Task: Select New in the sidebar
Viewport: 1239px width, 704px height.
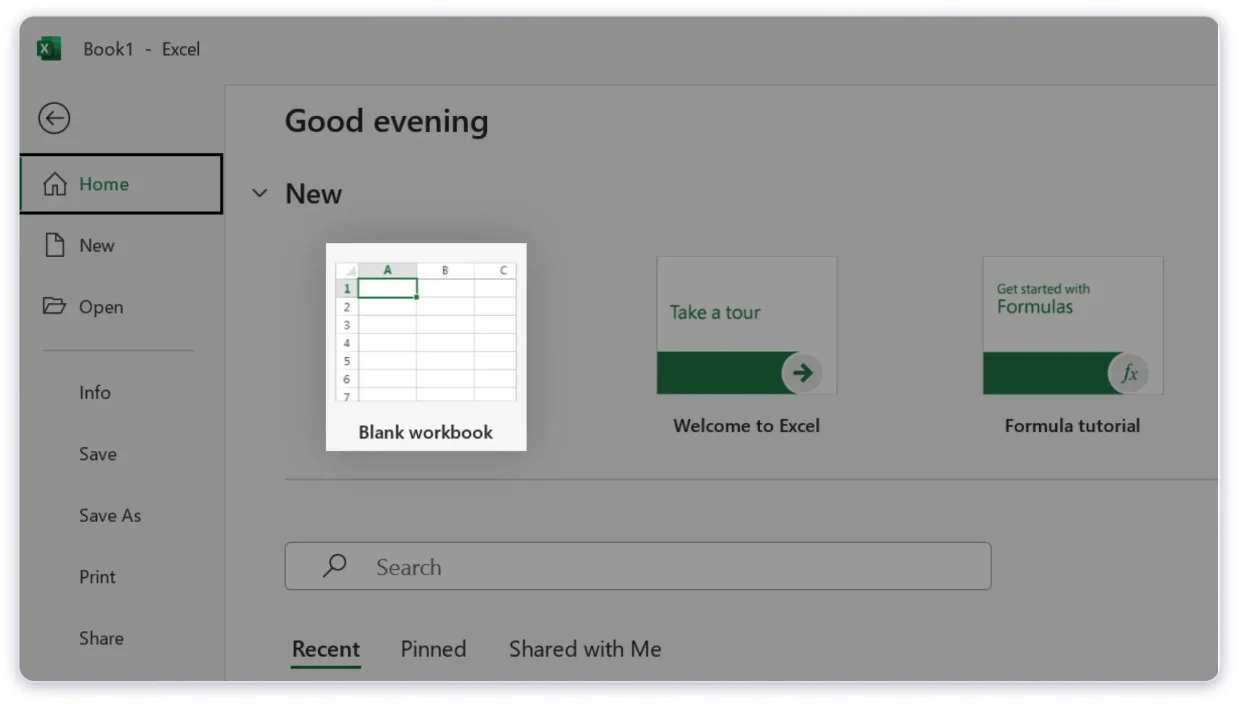Action: point(121,245)
